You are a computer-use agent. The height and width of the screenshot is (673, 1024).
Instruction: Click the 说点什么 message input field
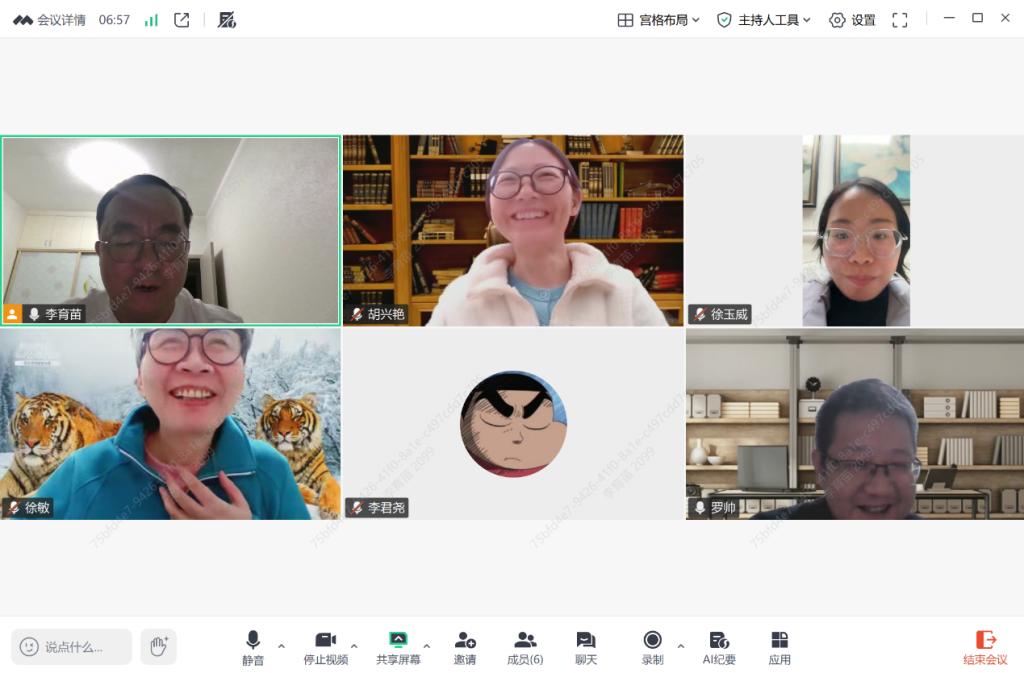[x=72, y=647]
